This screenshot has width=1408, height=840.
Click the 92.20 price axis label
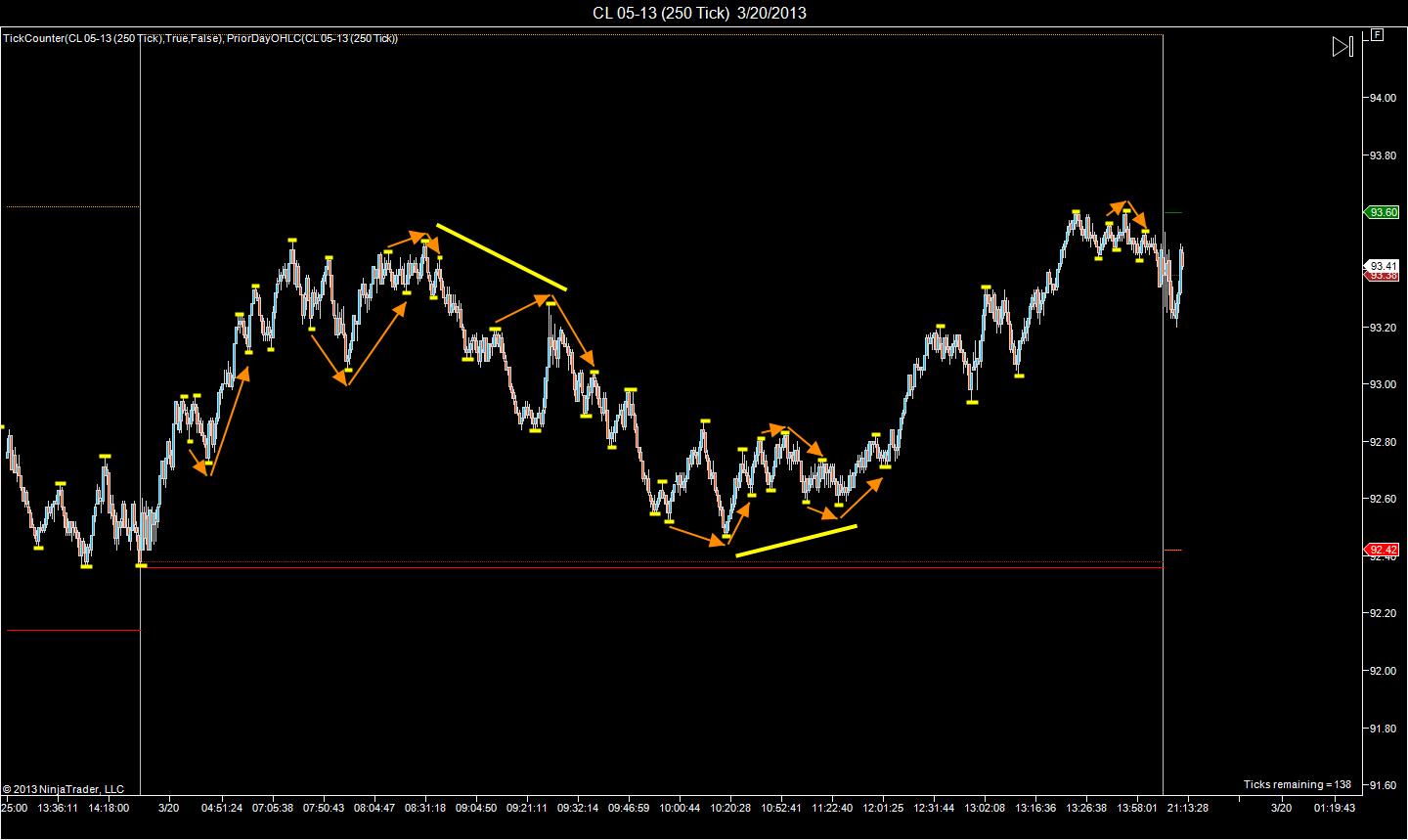pos(1384,613)
